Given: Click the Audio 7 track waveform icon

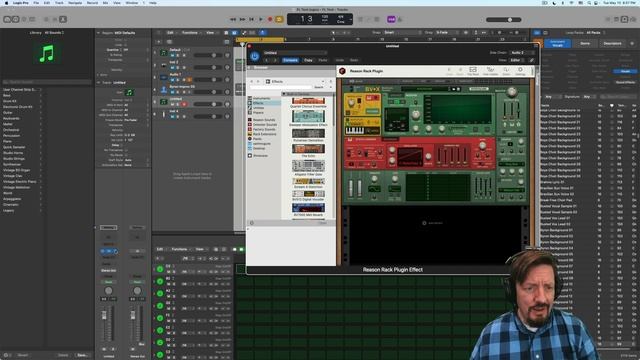Looking at the screenshot, I should click(x=164, y=77).
